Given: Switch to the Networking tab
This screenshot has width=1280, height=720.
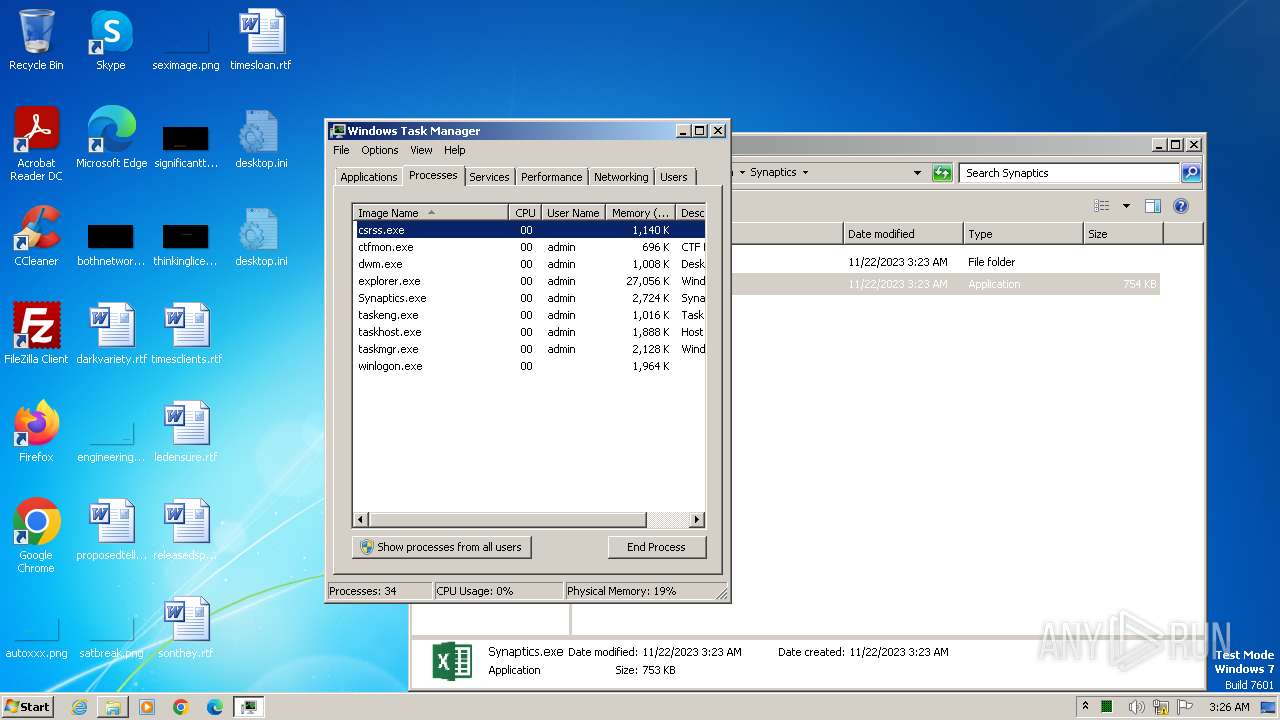Looking at the screenshot, I should point(621,177).
